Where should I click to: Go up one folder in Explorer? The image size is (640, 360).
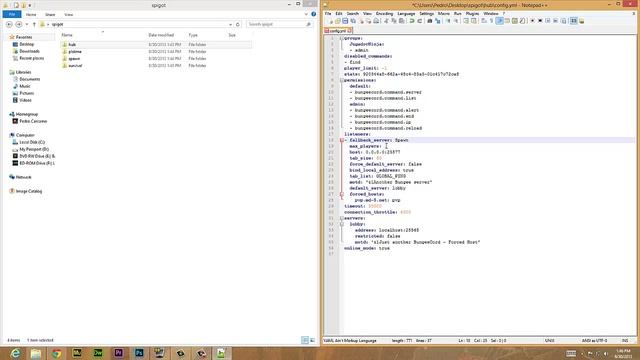coord(34,24)
